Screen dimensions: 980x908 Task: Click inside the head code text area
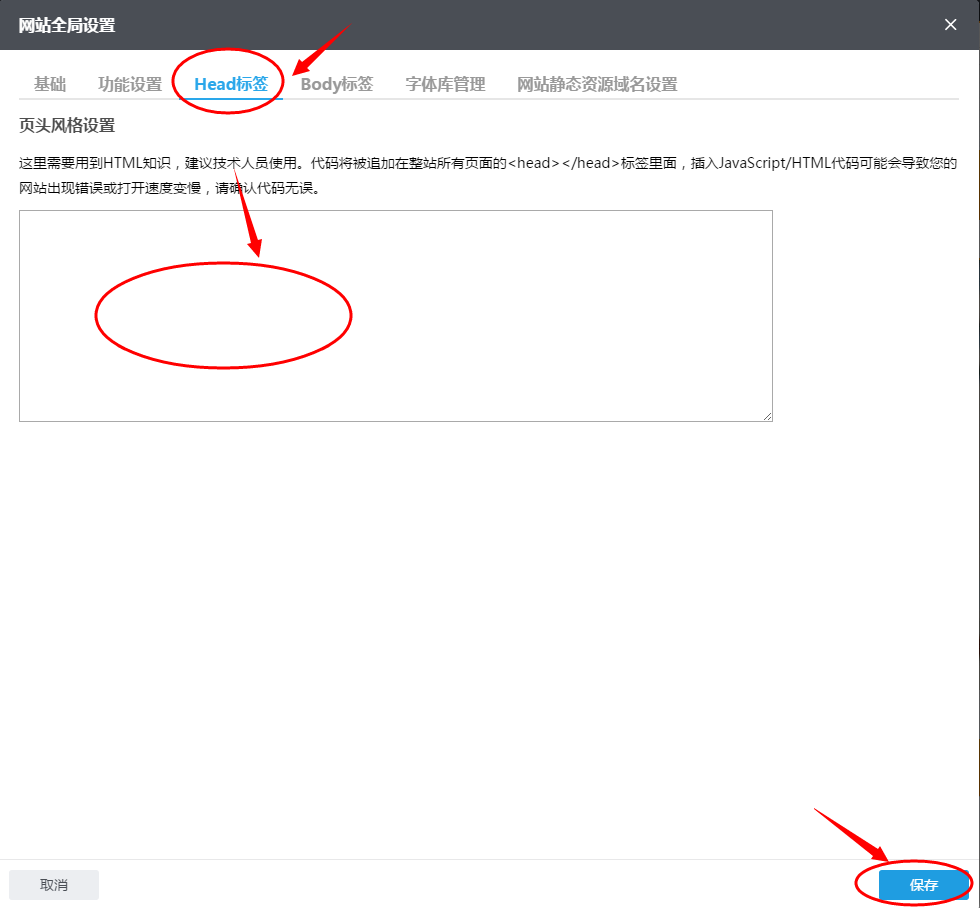395,315
